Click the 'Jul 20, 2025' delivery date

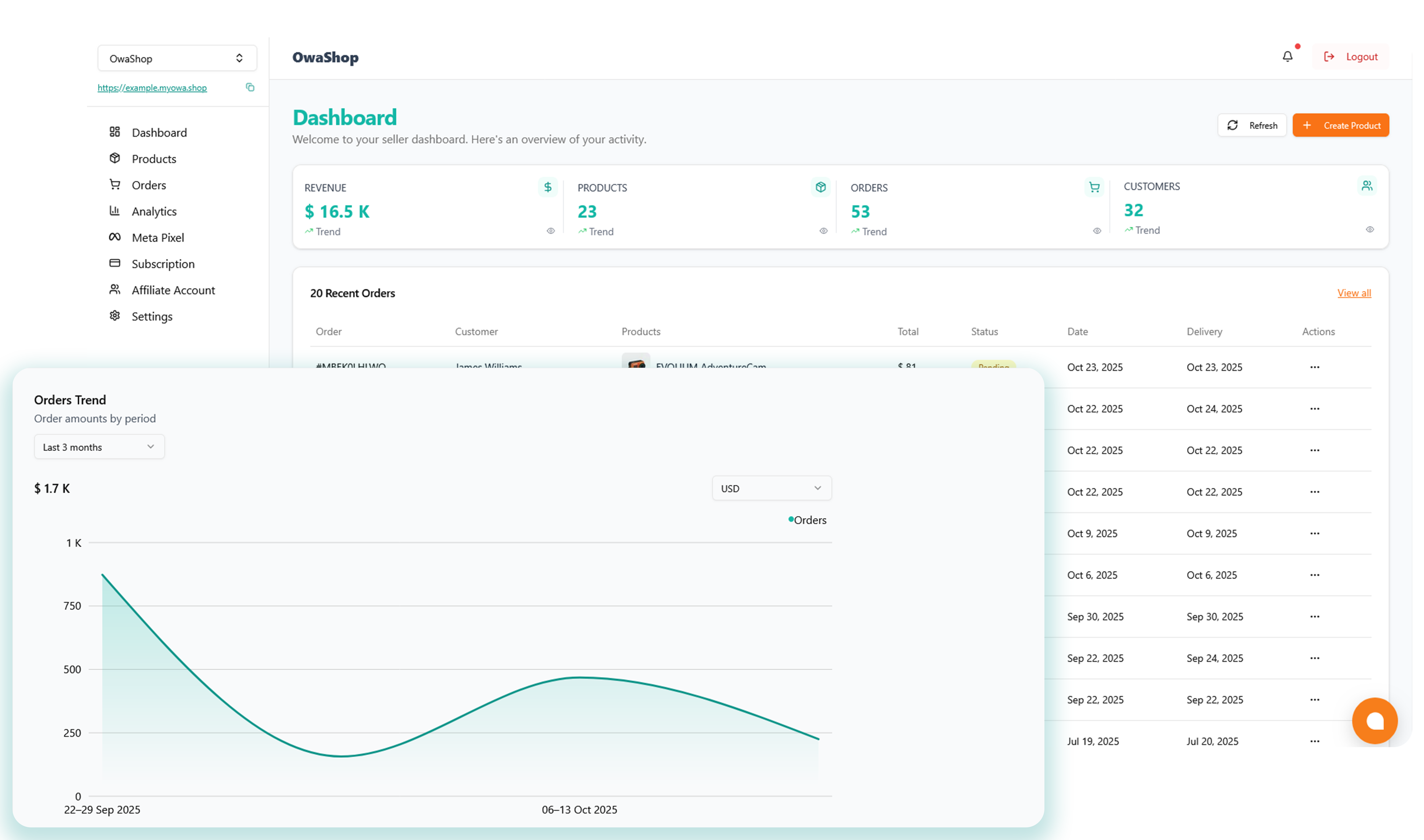[1212, 742]
